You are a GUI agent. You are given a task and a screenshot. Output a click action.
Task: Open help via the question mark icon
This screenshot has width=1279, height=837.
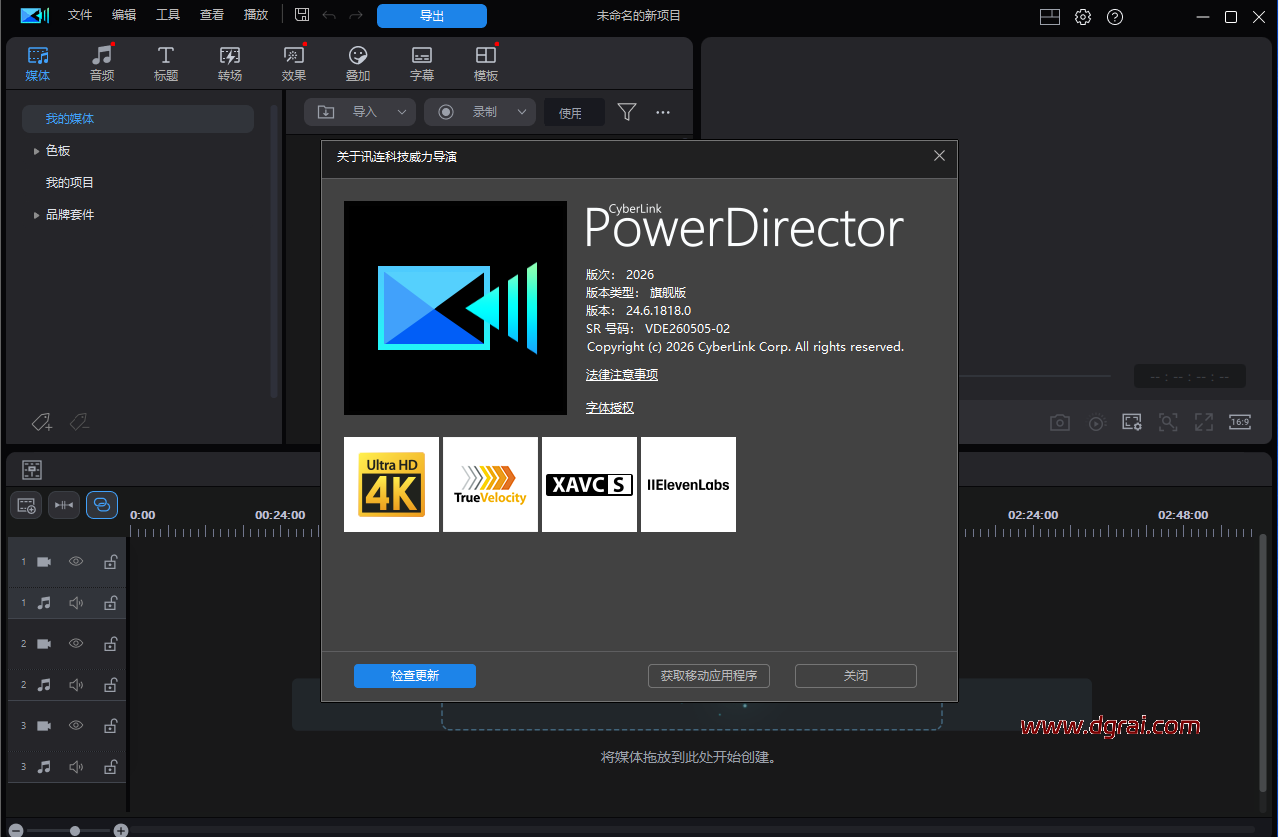(1115, 17)
